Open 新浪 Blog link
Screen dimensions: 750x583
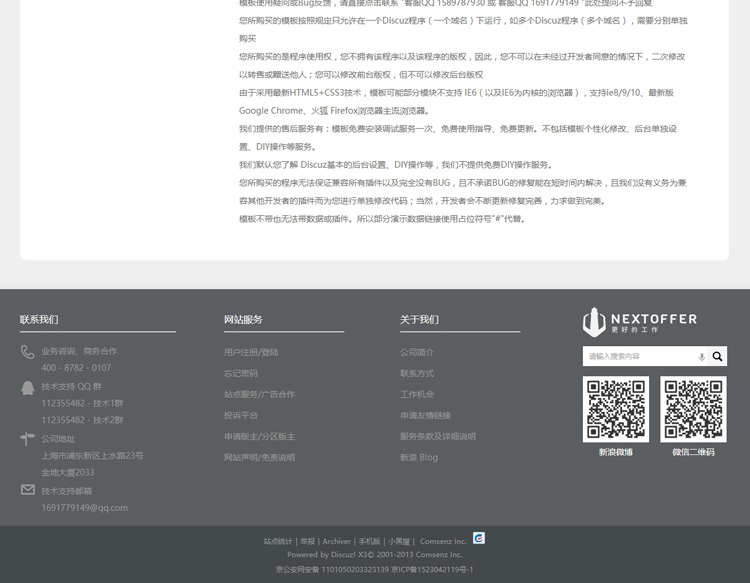tap(419, 457)
